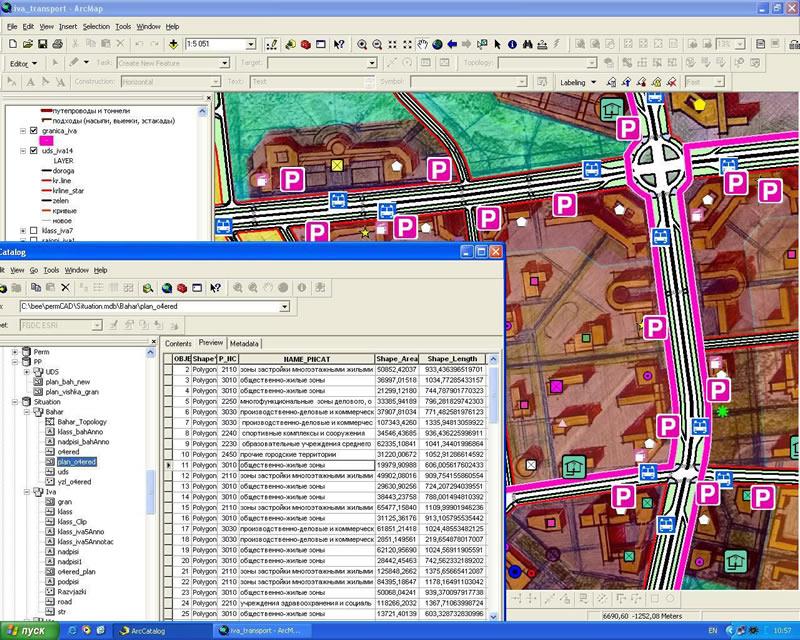Click the Save map document icon

point(41,45)
